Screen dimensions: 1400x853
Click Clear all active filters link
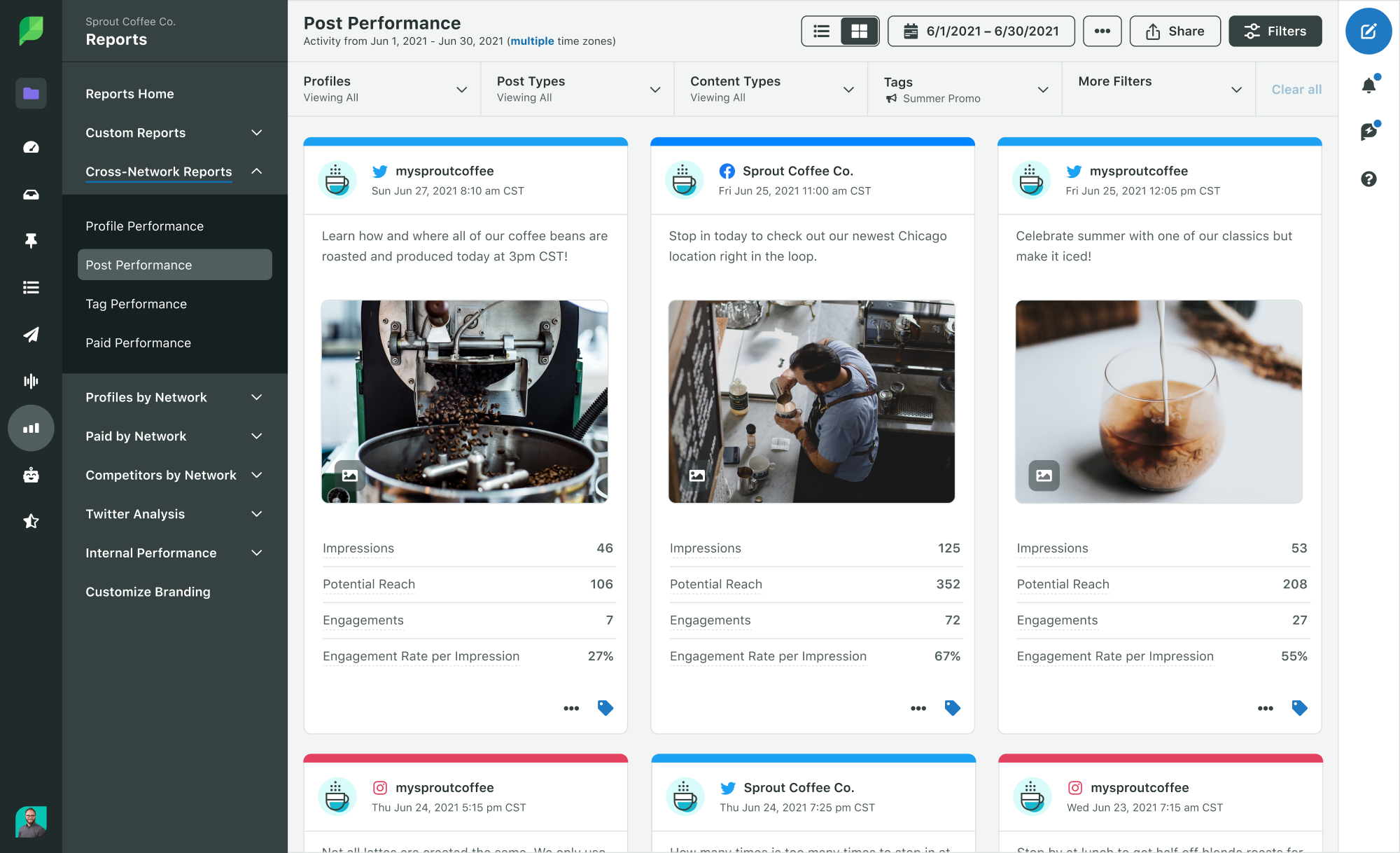coord(1295,89)
